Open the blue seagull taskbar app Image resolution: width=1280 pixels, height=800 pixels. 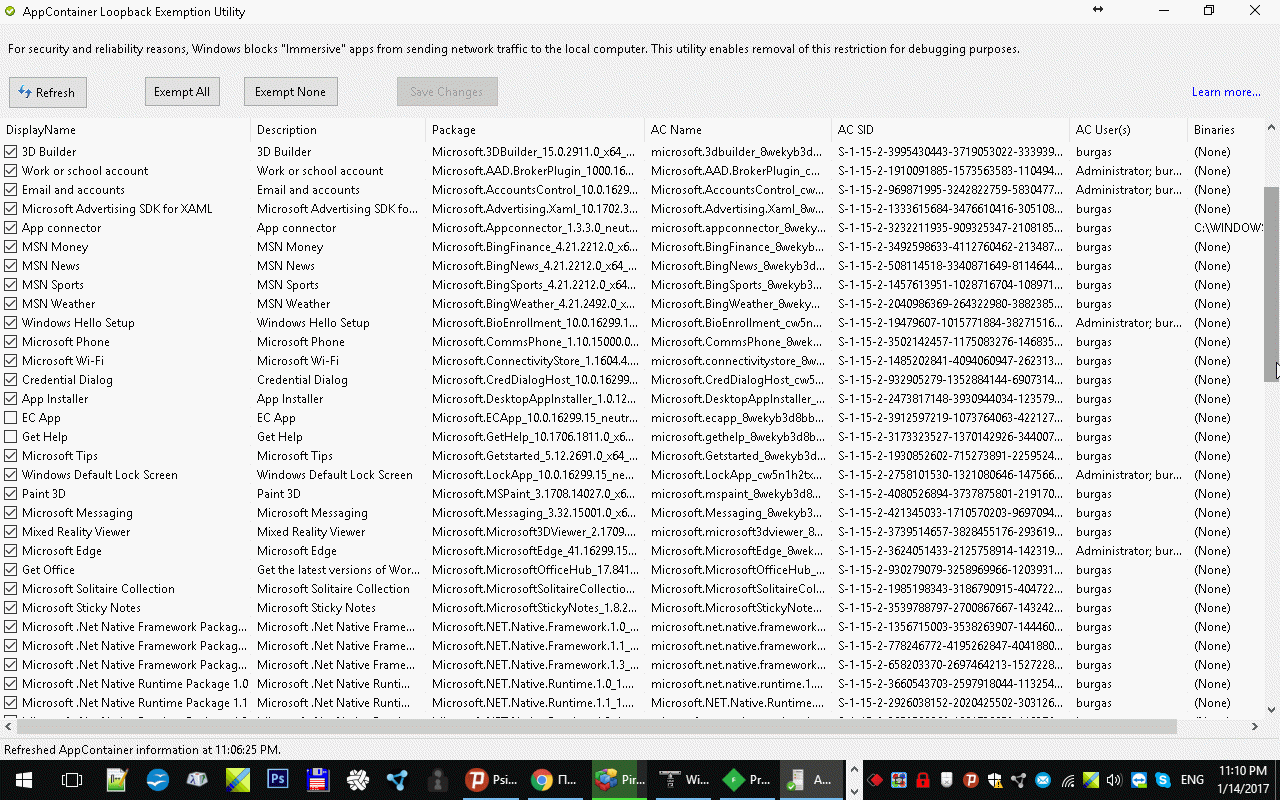[158, 780]
